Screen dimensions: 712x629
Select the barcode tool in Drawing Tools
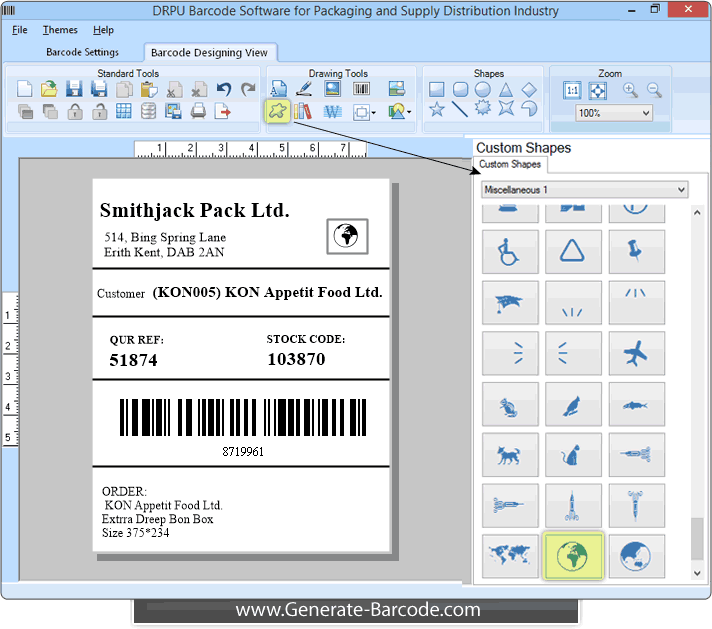[x=361, y=89]
